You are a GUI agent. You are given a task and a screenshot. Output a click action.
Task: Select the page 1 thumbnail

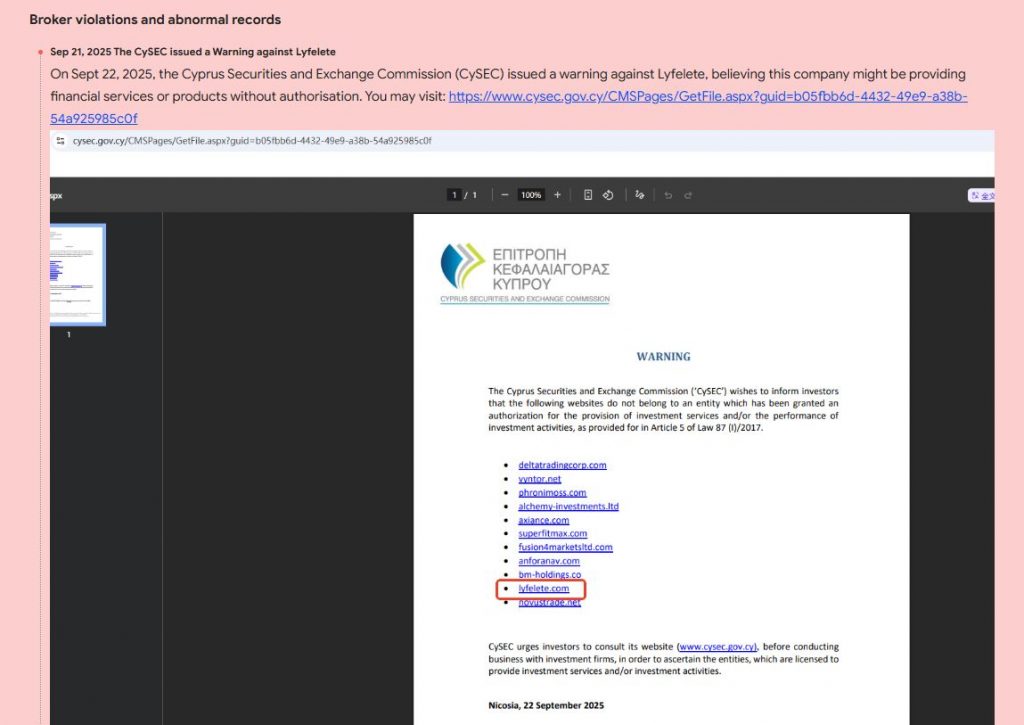pyautogui.click(x=77, y=274)
